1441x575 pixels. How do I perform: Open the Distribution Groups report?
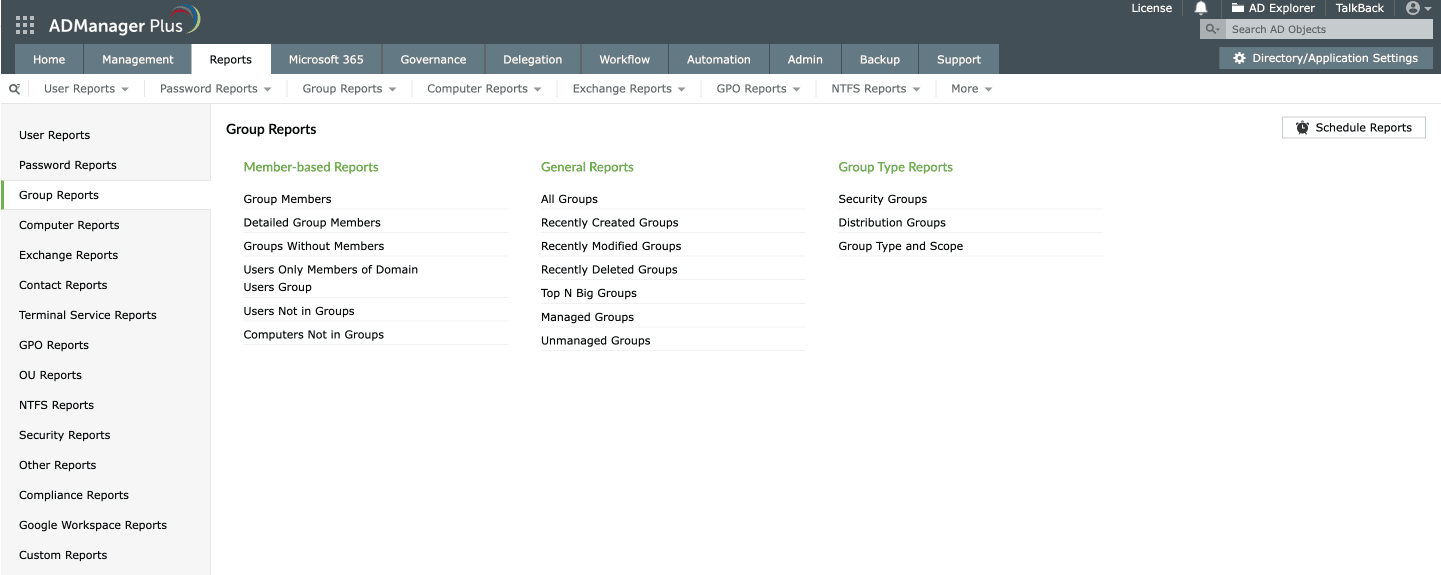coord(892,223)
